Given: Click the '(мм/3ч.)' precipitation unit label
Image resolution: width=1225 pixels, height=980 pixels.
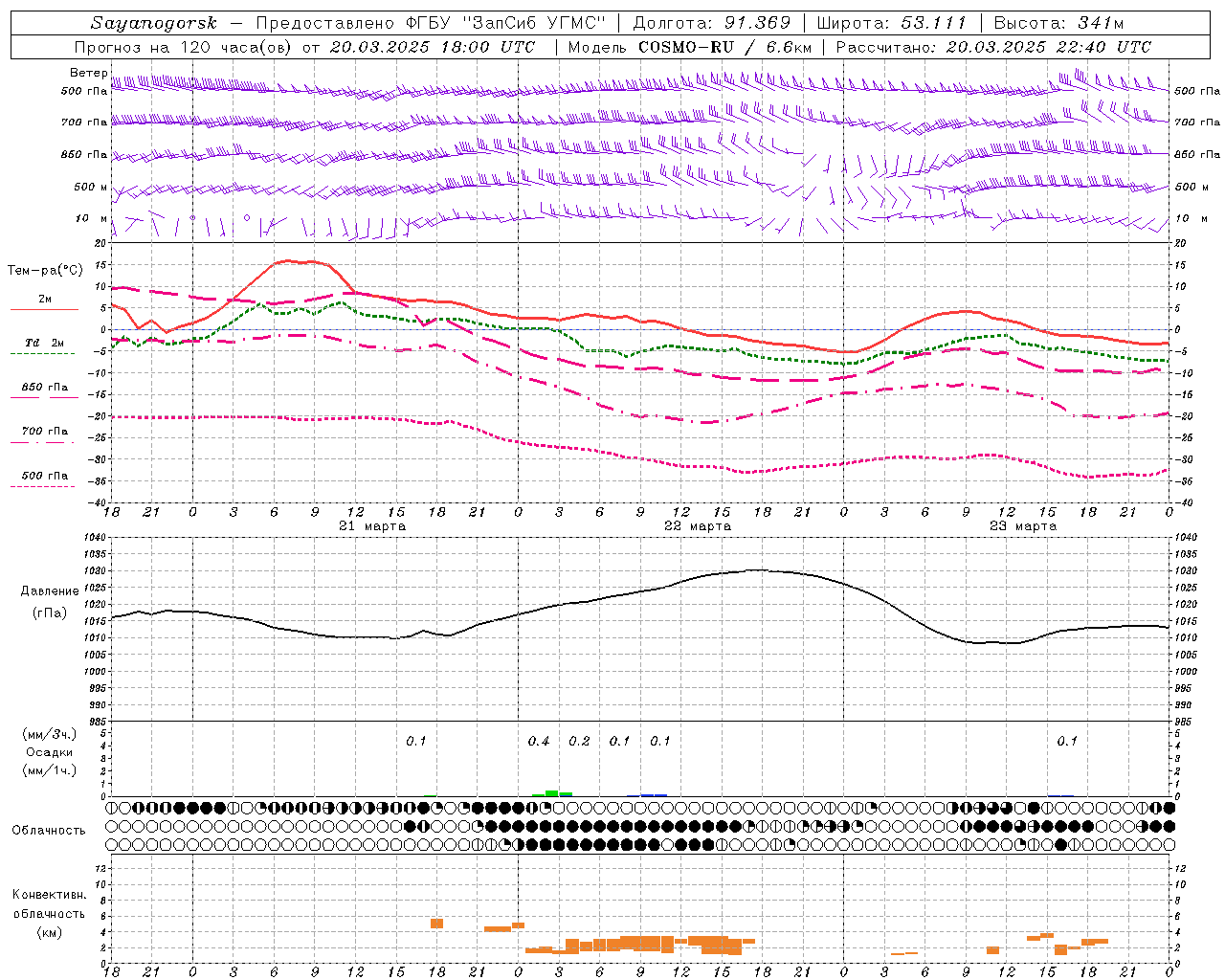Looking at the screenshot, I should [x=50, y=735].
